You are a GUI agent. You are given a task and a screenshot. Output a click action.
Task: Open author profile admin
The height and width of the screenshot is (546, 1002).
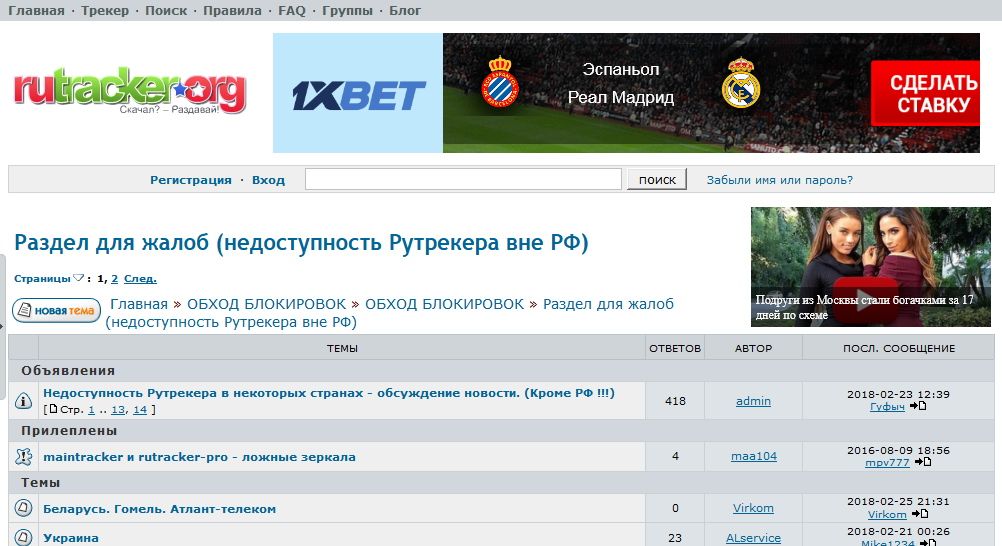(x=753, y=401)
